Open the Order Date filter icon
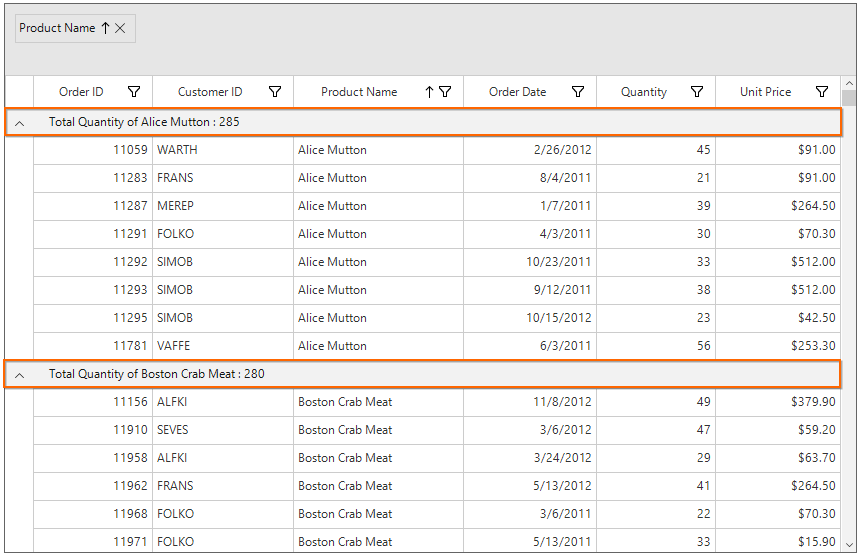This screenshot has width=860, height=555. pyautogui.click(x=578, y=92)
